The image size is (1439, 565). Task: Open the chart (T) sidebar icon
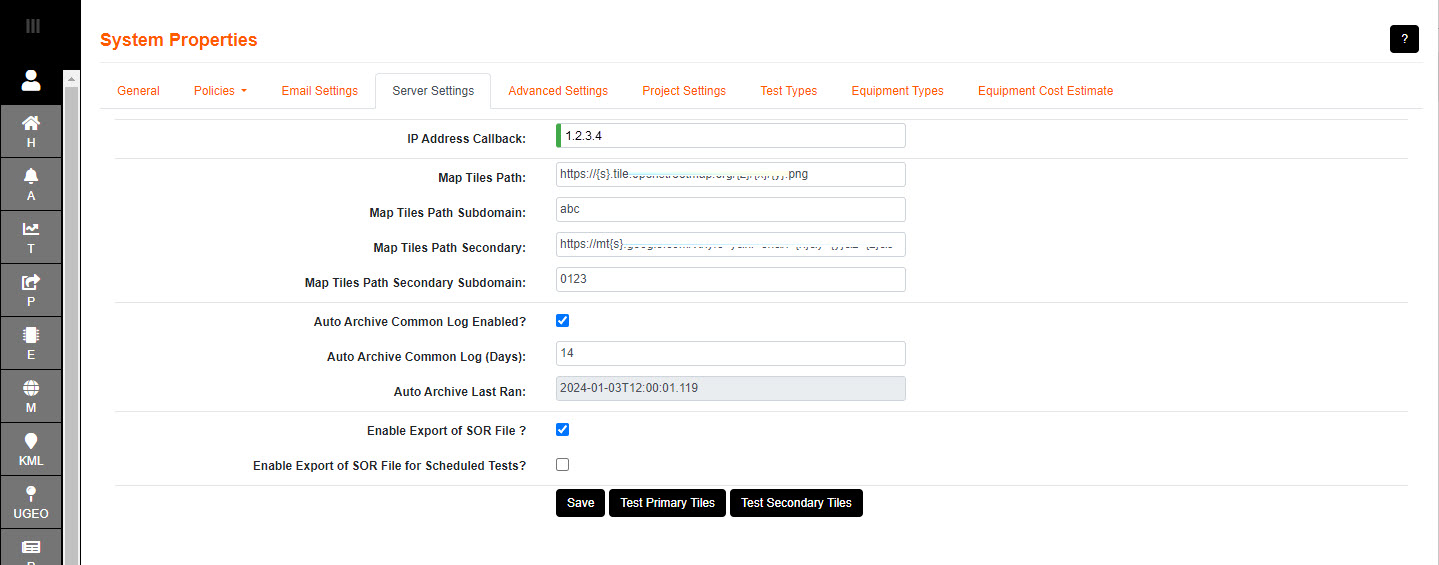(x=31, y=237)
